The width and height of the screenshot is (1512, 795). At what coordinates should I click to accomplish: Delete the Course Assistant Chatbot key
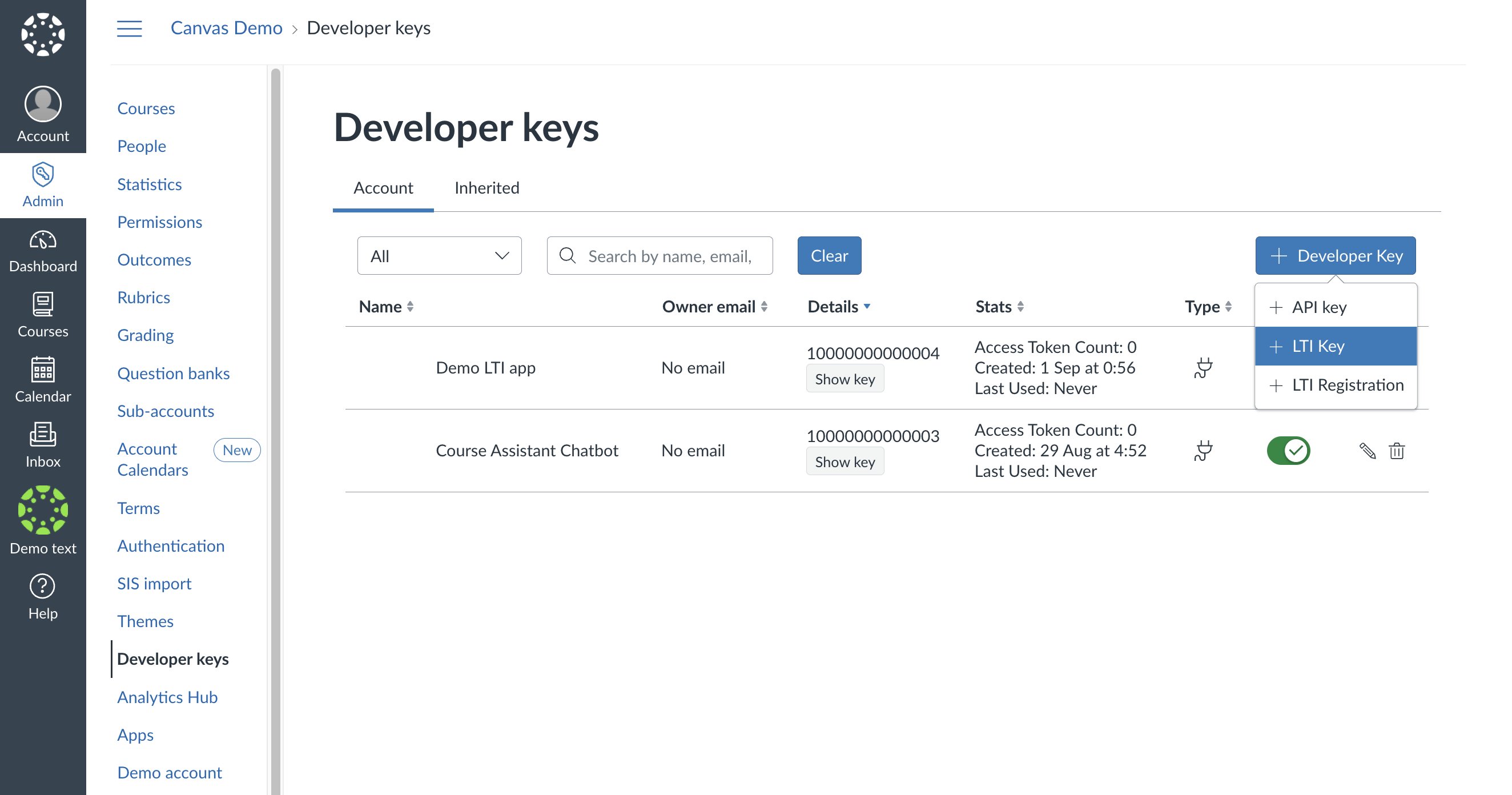coord(1396,451)
